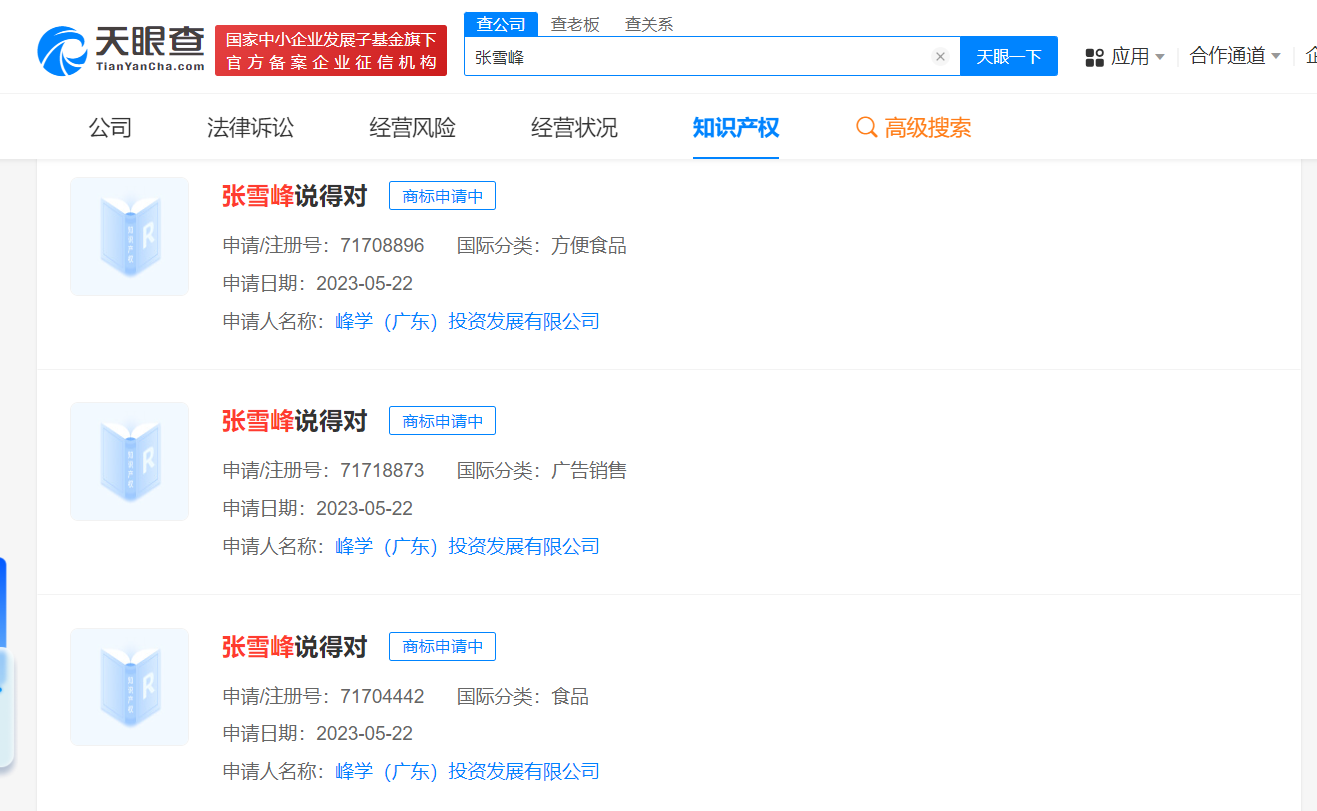Switch to the 查老板 search tab
Viewport: 1317px width, 811px height.
(575, 24)
